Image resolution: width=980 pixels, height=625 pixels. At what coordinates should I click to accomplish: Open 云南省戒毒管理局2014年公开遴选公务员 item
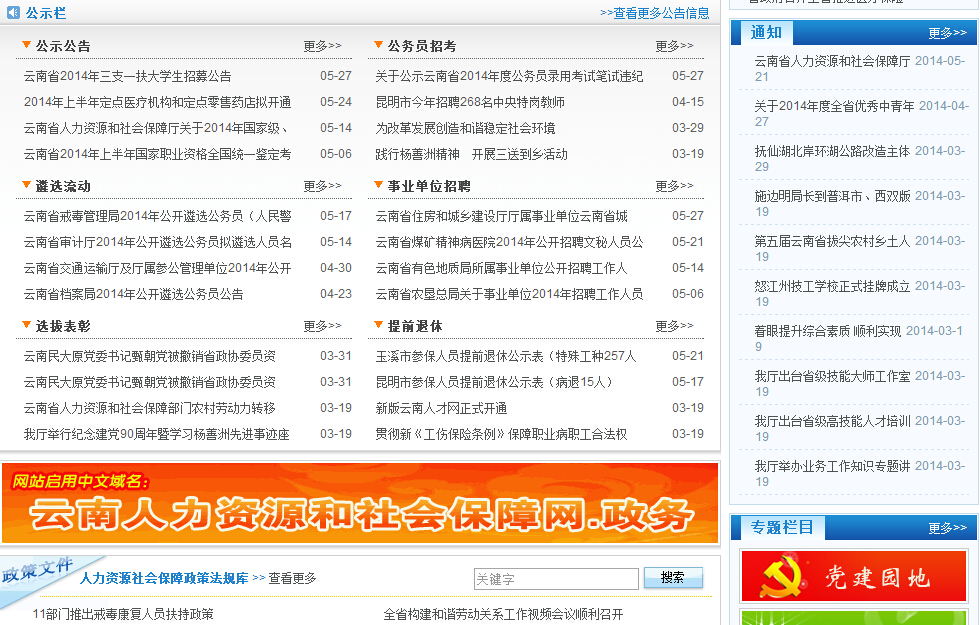tap(158, 216)
